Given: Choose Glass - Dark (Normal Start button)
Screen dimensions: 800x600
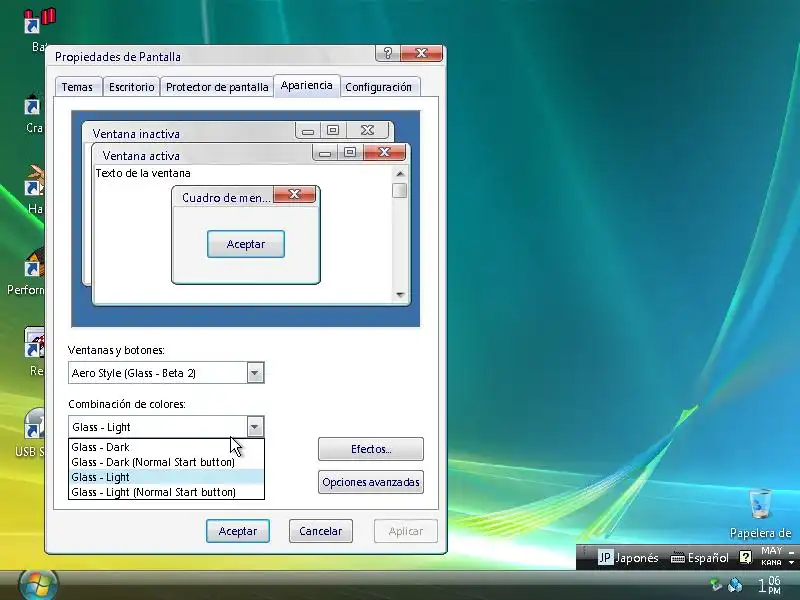Looking at the screenshot, I should point(166,462).
